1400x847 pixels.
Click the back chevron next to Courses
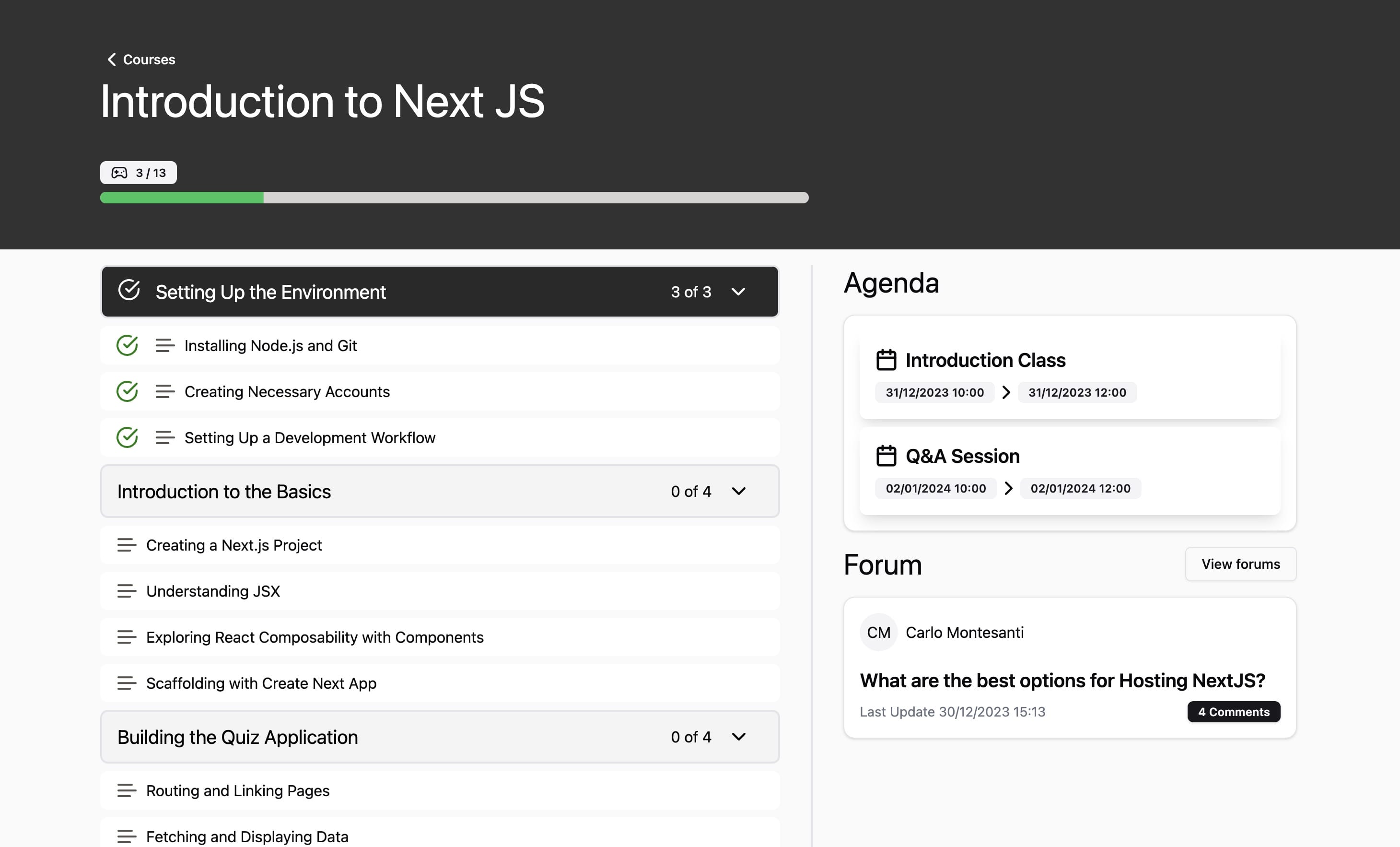tap(111, 59)
